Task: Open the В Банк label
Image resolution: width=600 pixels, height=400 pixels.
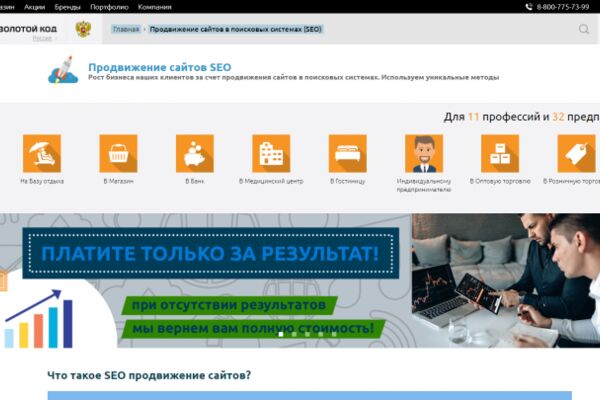Action: (195, 181)
